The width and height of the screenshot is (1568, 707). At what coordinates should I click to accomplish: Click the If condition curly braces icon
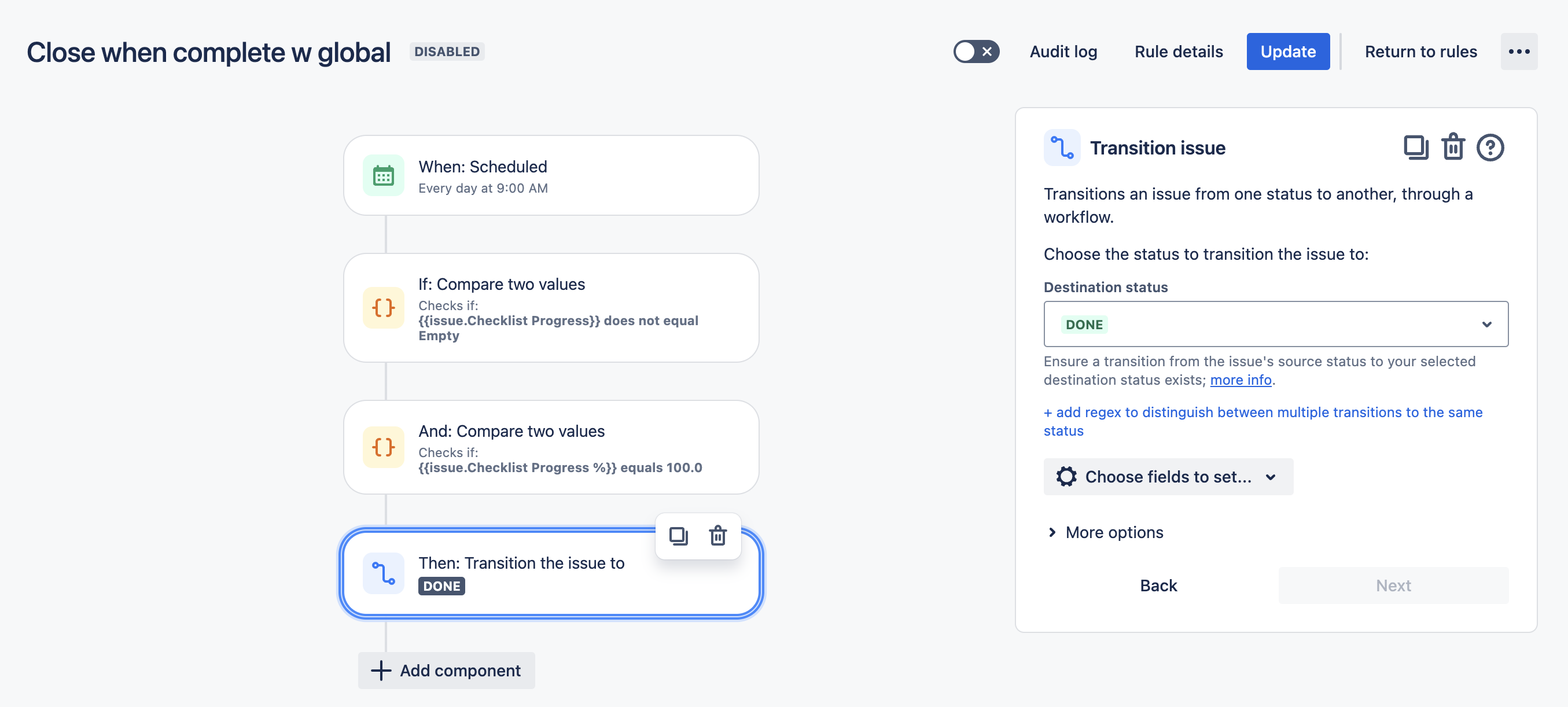383,308
